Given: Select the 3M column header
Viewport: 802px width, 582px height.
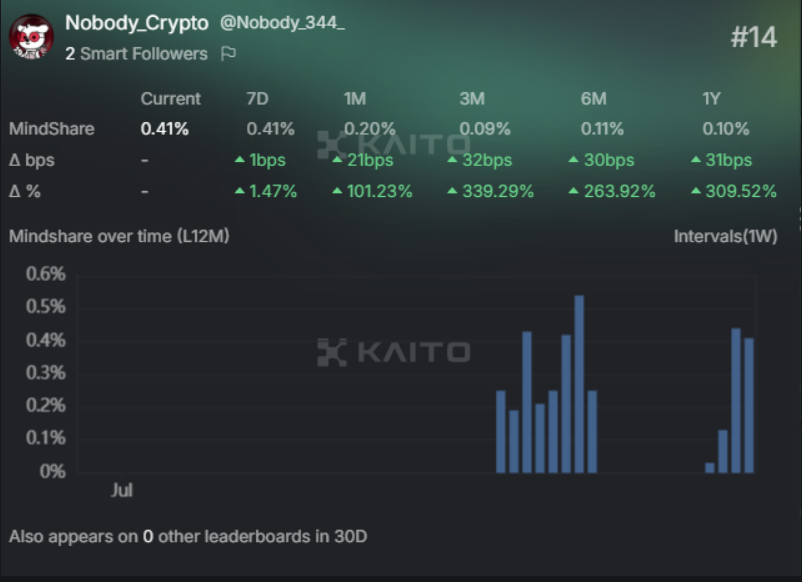Looking at the screenshot, I should 472,98.
